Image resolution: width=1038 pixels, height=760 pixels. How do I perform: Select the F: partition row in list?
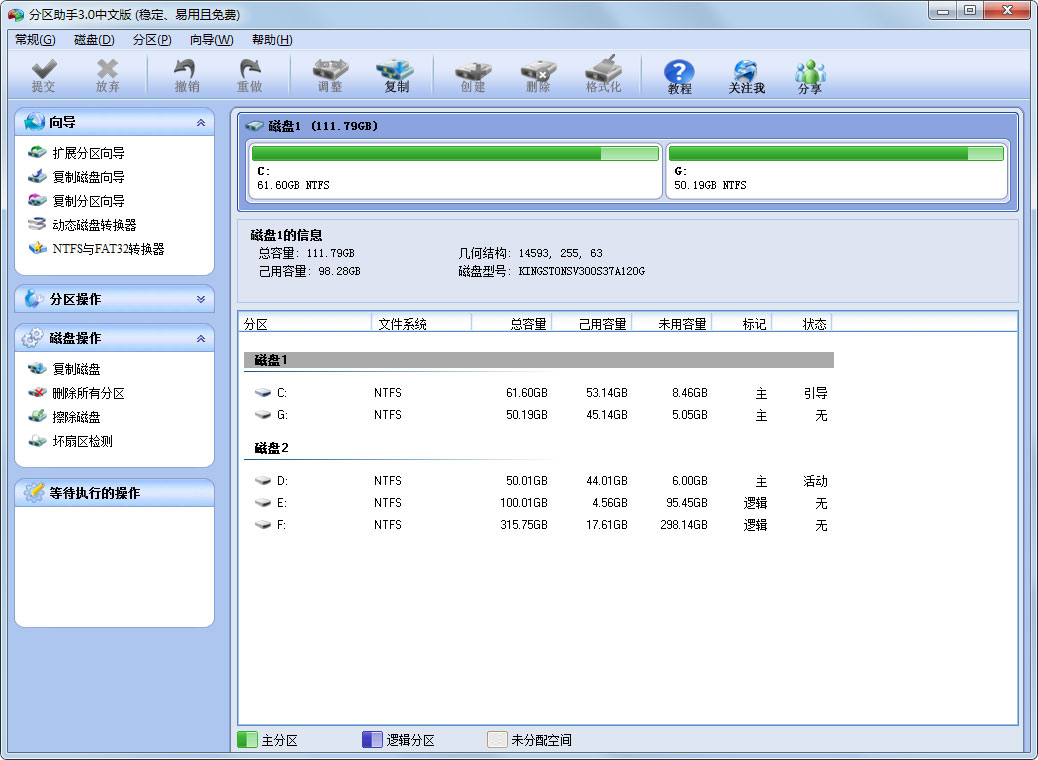[x=540, y=525]
